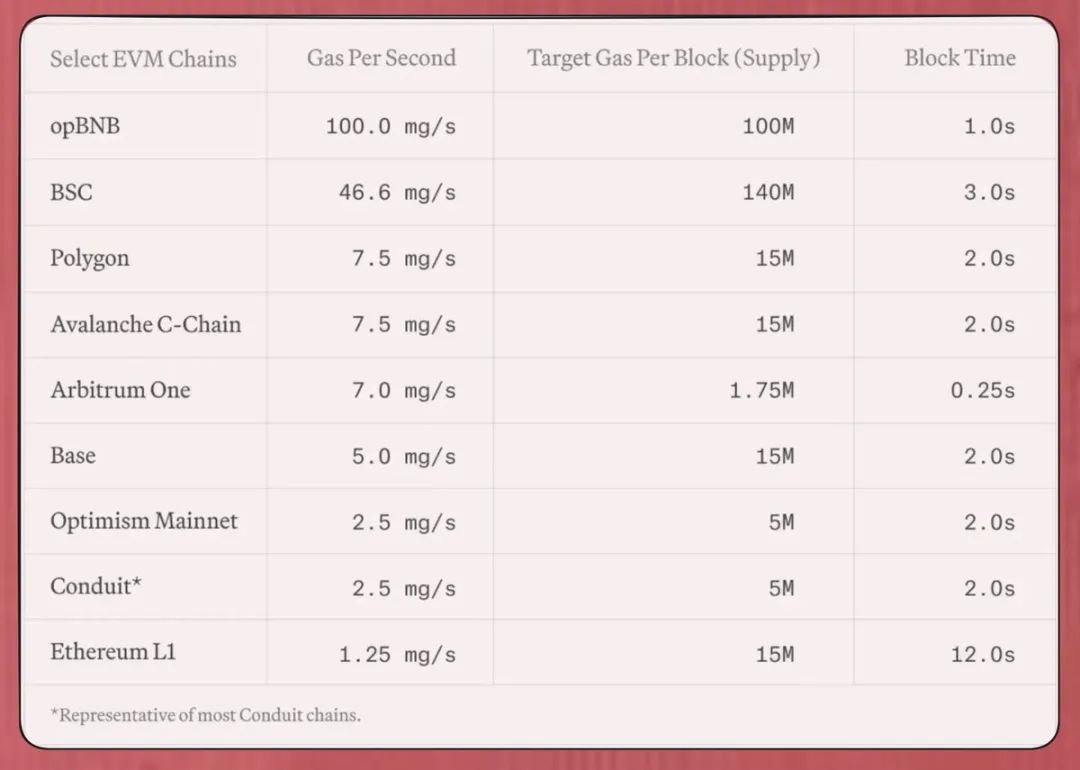Select the BSC chain name

pyautogui.click(x=71, y=192)
